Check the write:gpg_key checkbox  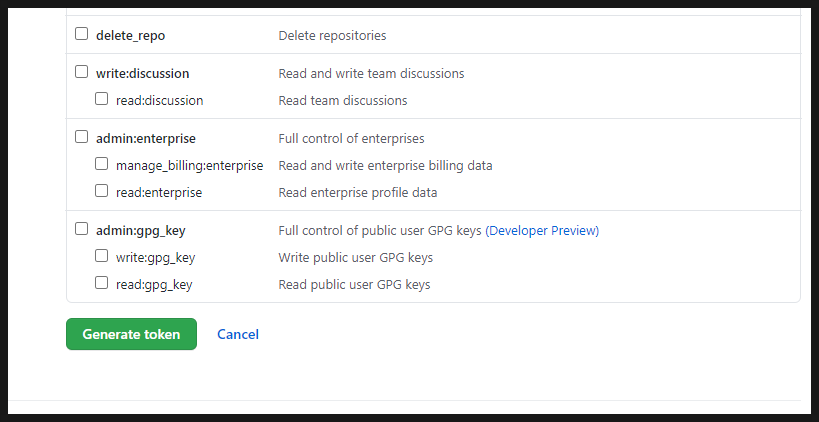coord(101,256)
